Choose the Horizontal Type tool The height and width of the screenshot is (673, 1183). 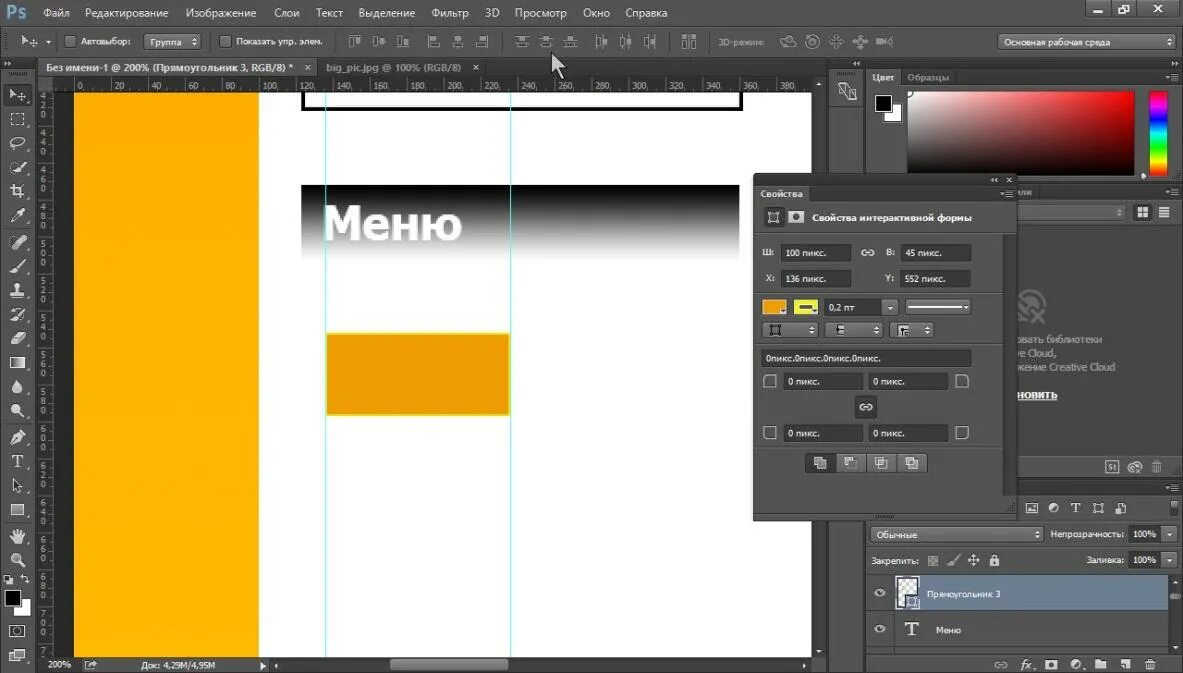[17, 461]
